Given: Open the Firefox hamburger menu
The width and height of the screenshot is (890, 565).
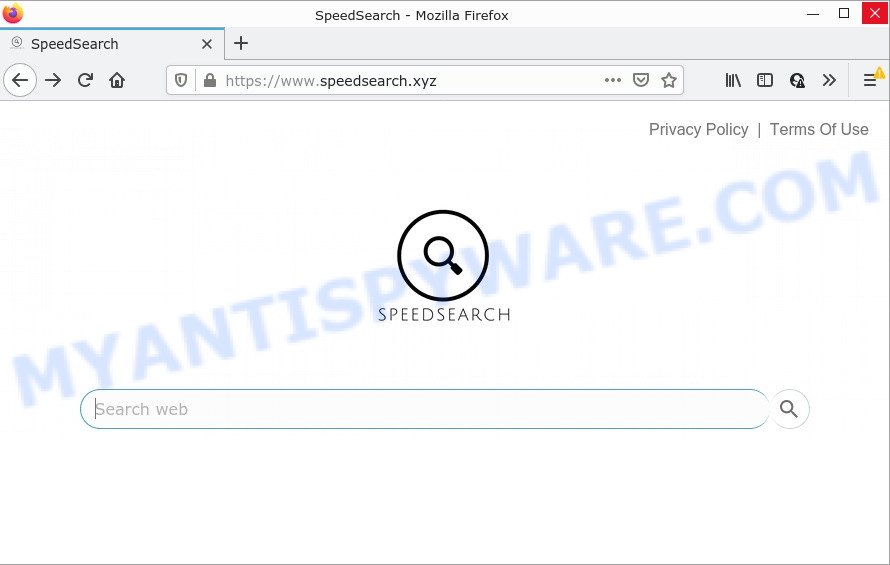Looking at the screenshot, I should 870,80.
